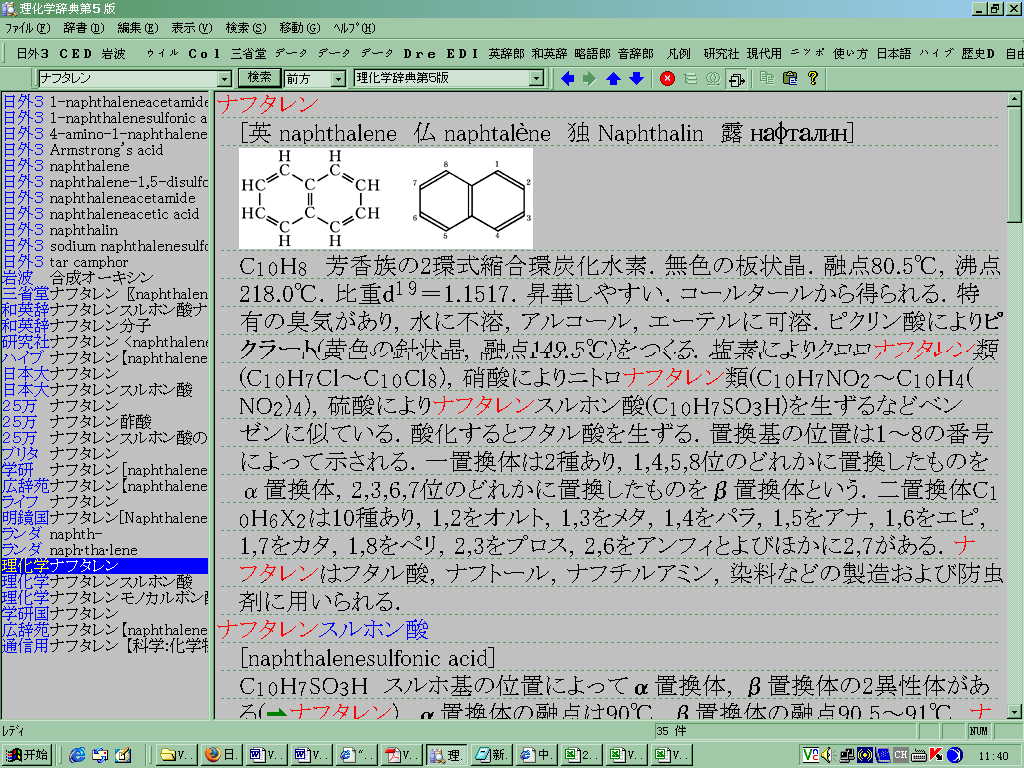The height and width of the screenshot is (768, 1024).
Task: Select the Col dictionary button
Action: (x=204, y=54)
